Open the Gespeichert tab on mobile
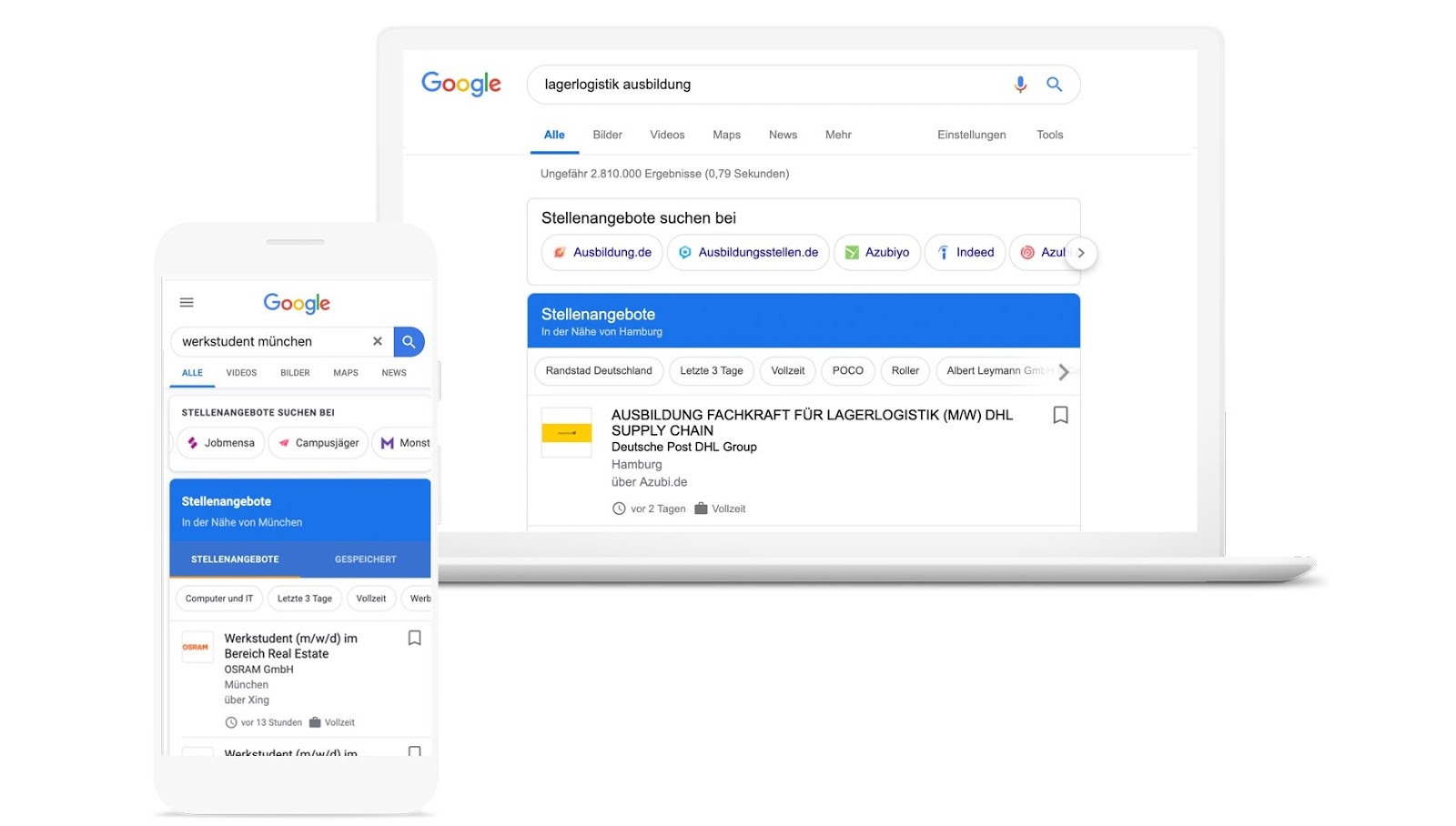This screenshot has width=1456, height=826. [x=365, y=559]
